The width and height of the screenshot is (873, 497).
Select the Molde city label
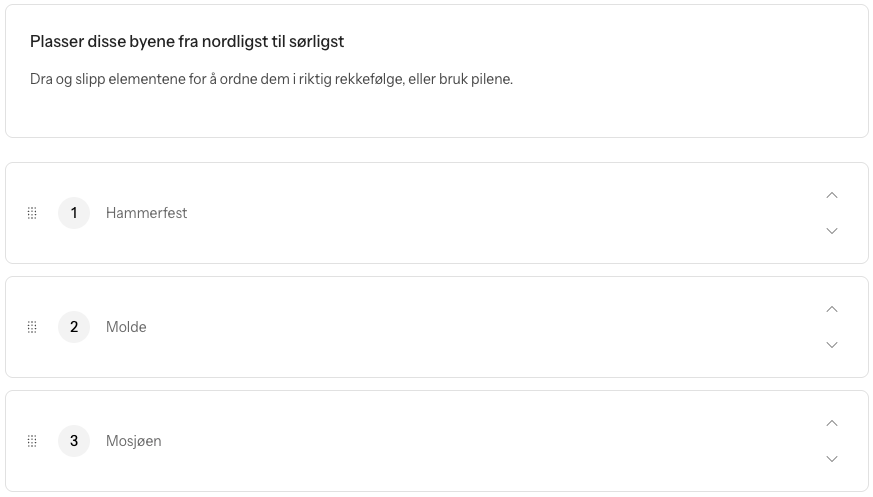click(126, 327)
